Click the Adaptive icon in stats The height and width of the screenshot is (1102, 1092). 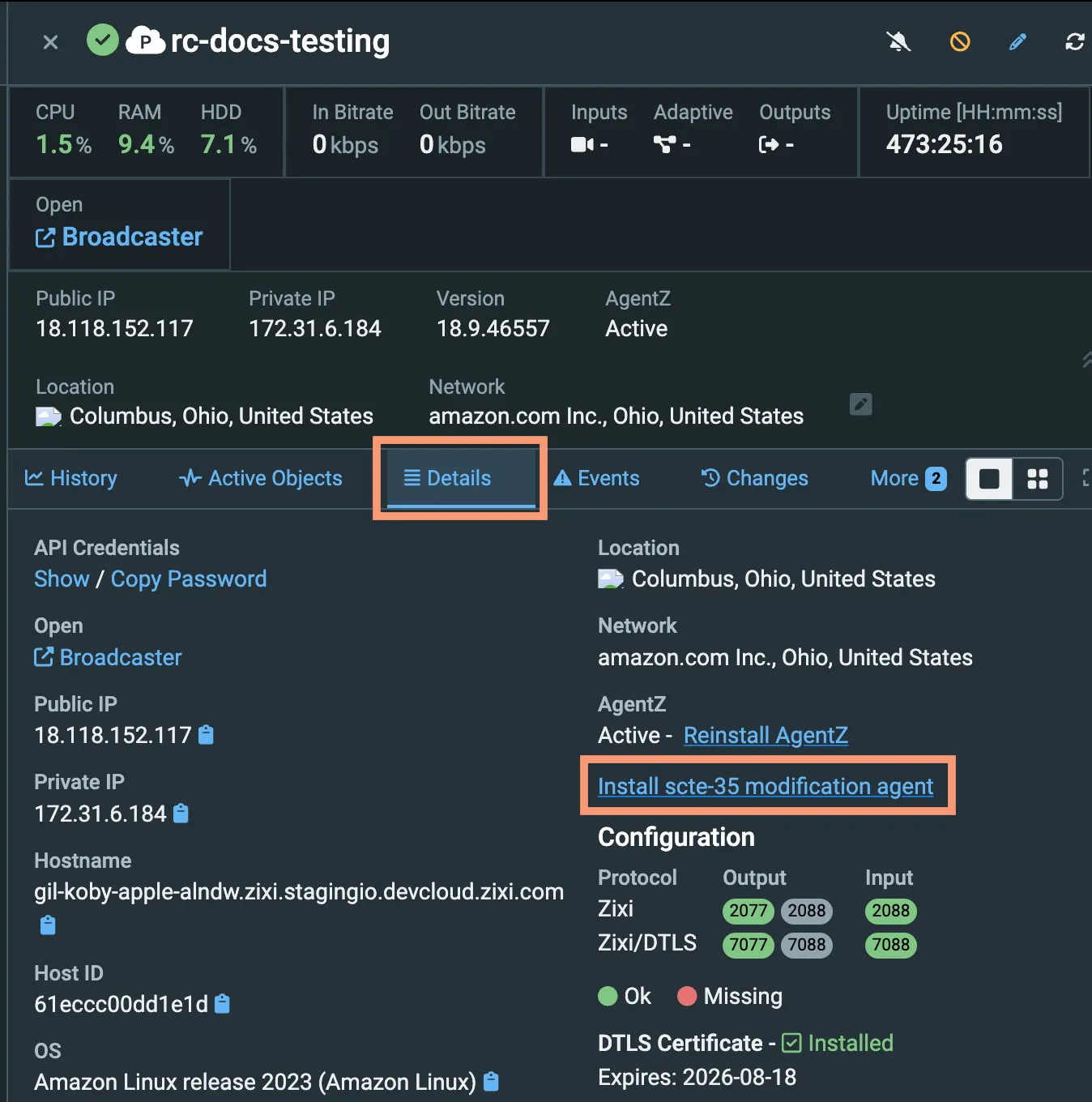pos(664,145)
